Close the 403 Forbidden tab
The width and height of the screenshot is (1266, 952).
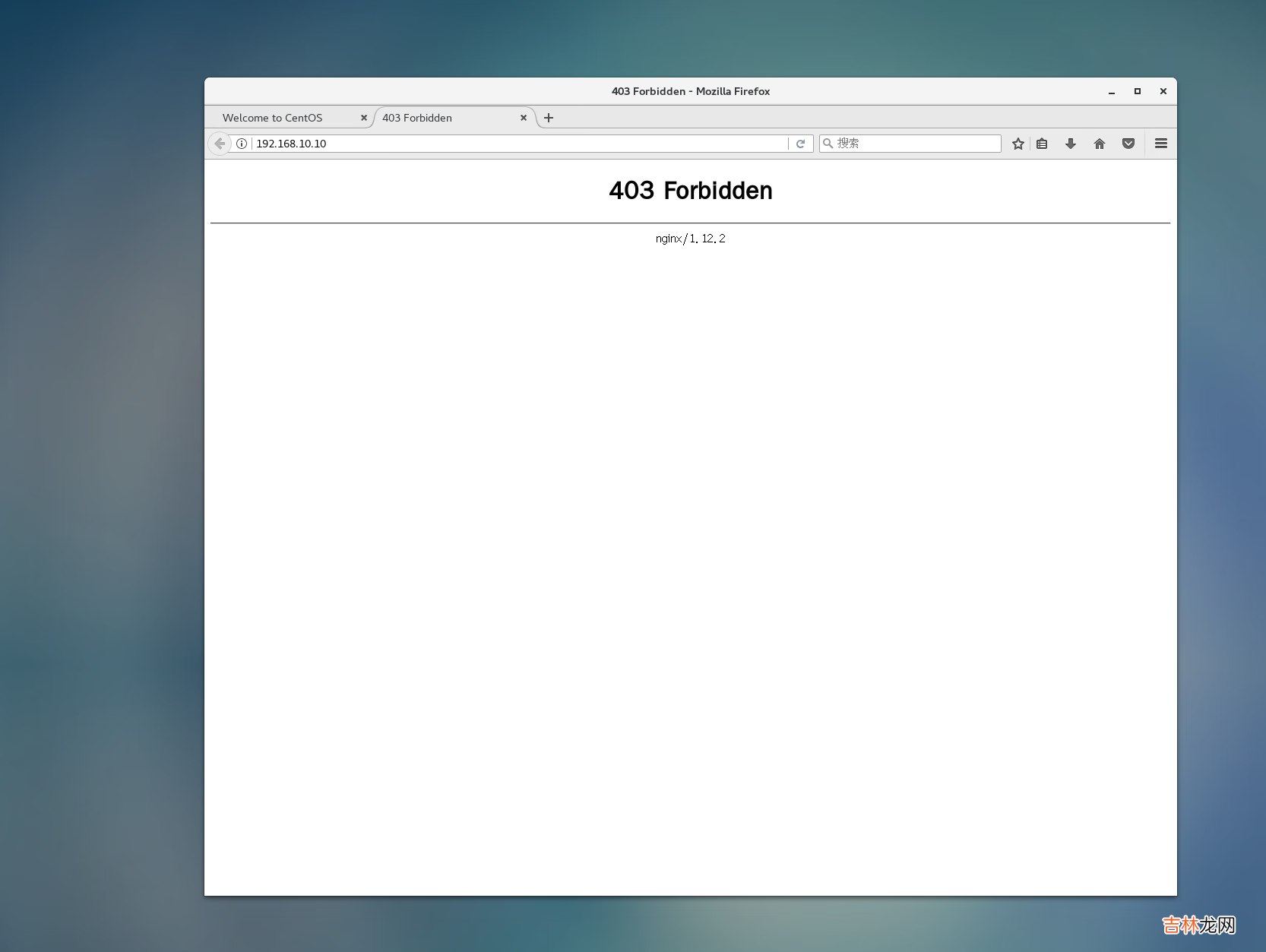click(524, 118)
